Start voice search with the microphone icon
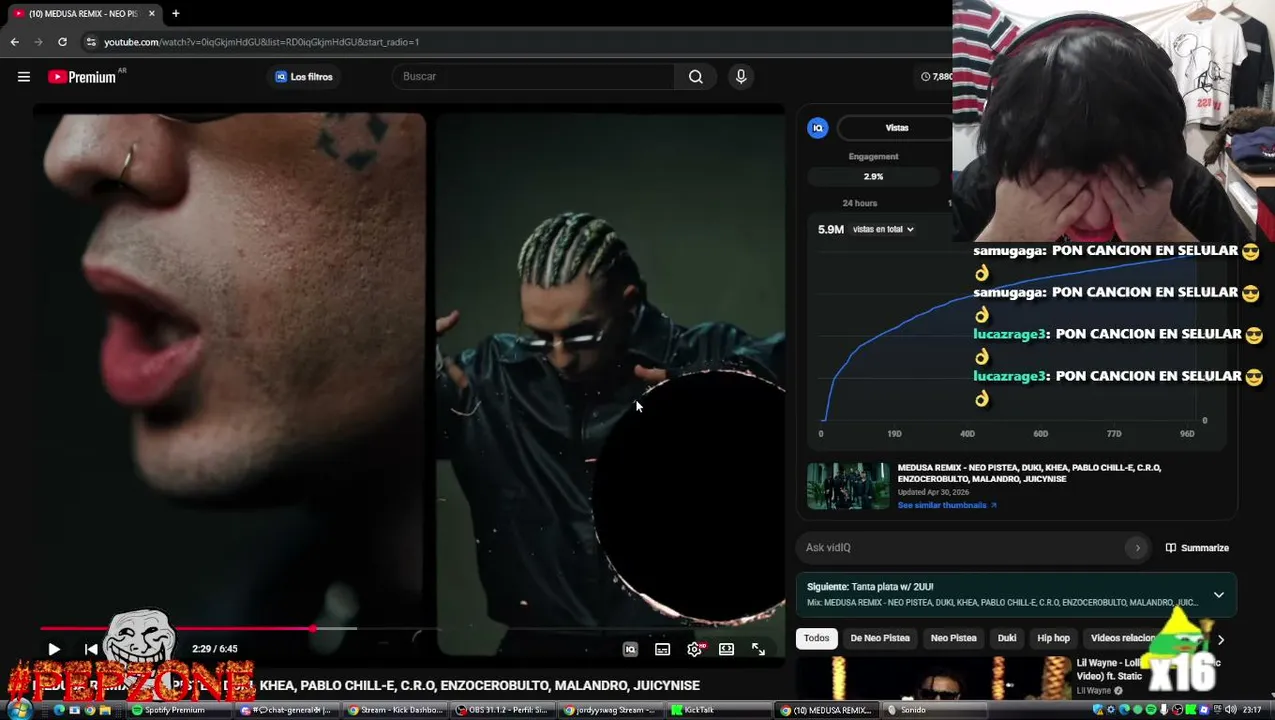 (741, 77)
